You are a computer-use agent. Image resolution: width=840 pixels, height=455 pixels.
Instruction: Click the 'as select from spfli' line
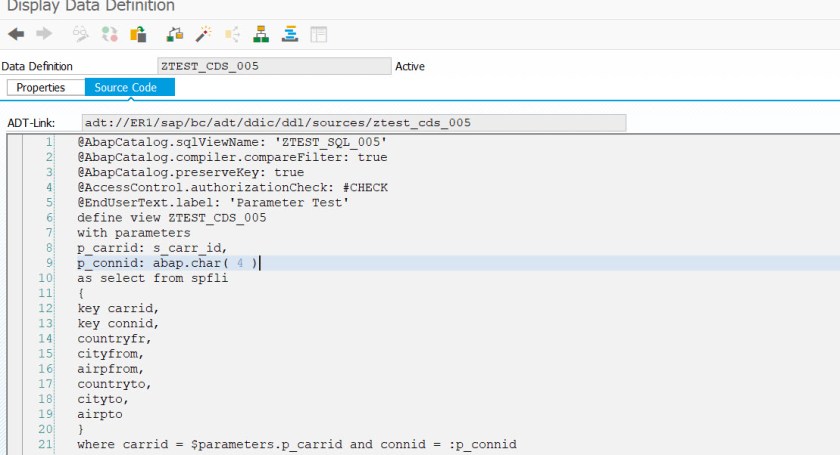click(x=153, y=278)
